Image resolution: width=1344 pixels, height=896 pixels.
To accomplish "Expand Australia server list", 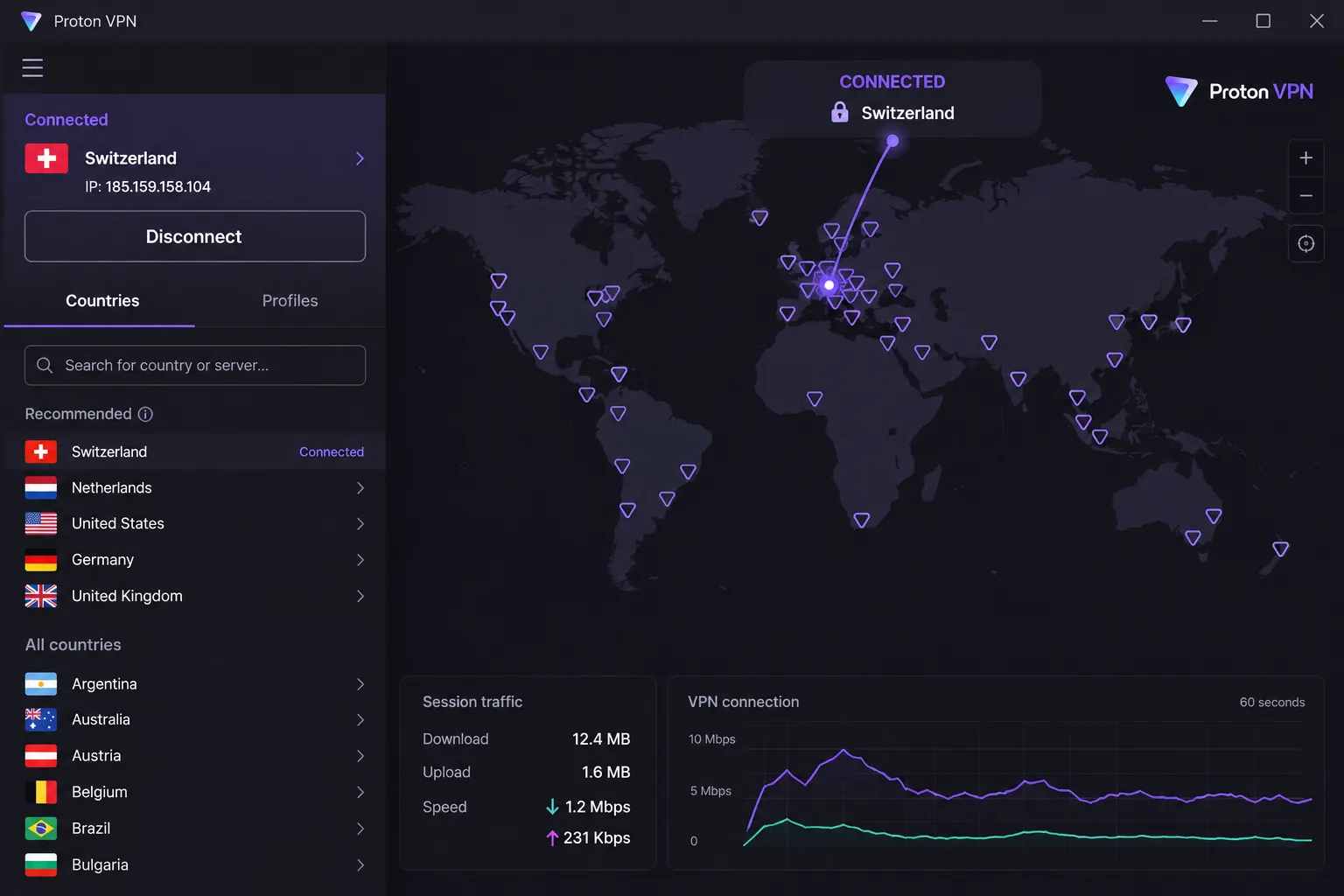I will tap(360, 720).
